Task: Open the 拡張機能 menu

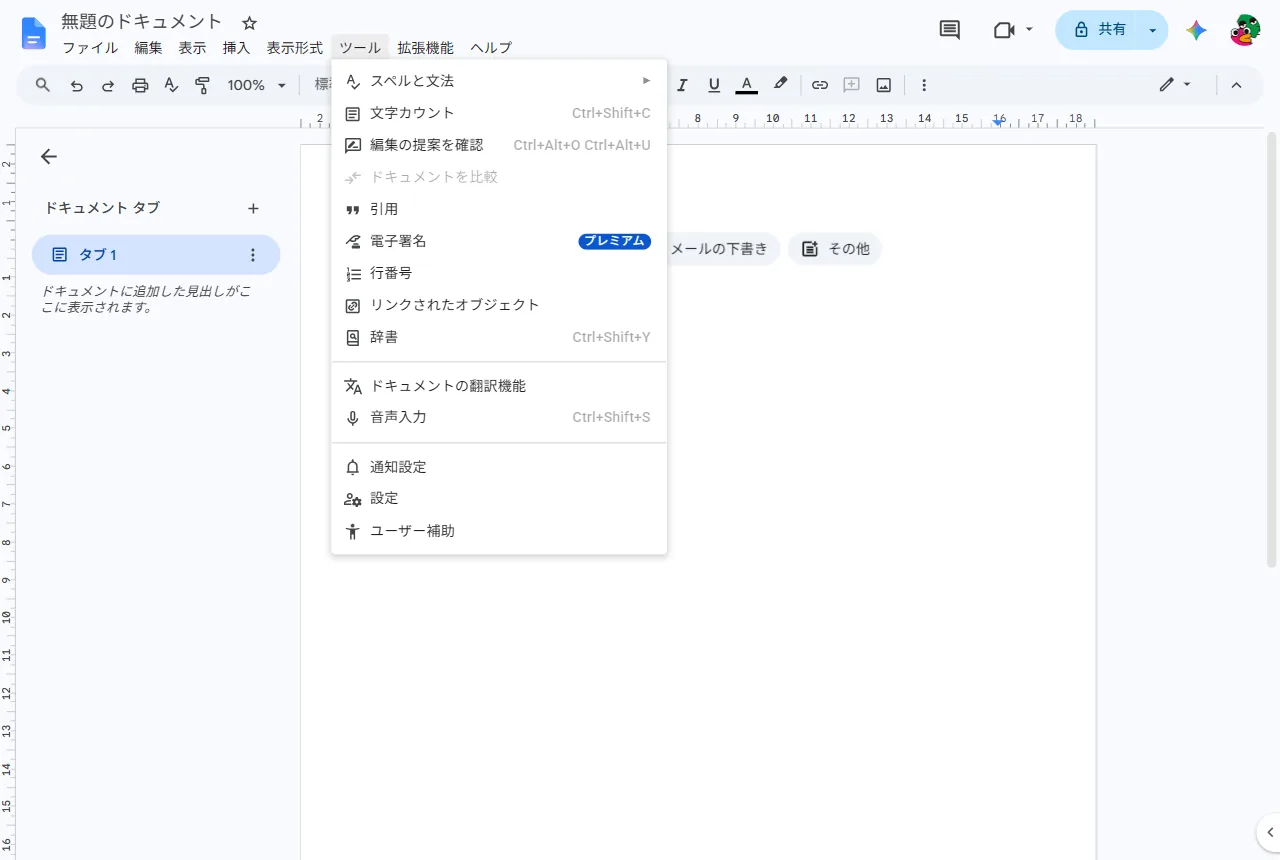Action: (x=425, y=48)
